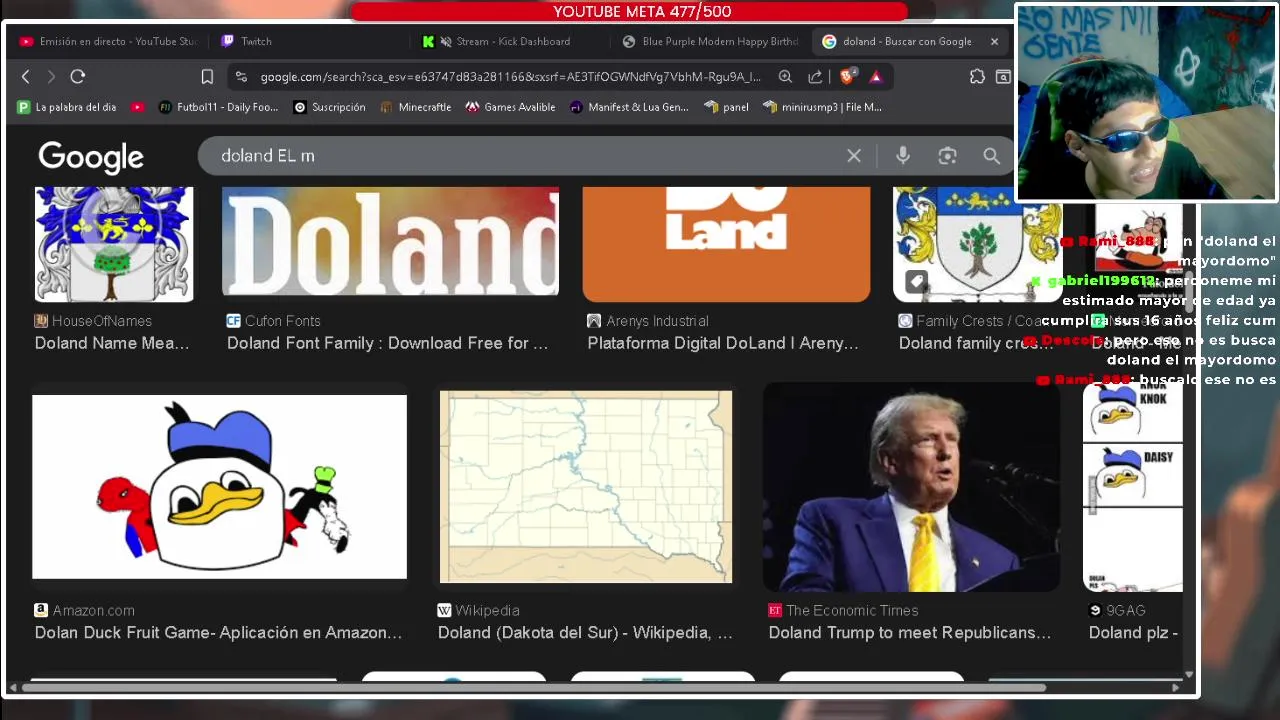The height and width of the screenshot is (720, 1280).
Task: Click the HouseOfNames source icon
Action: (x=41, y=321)
